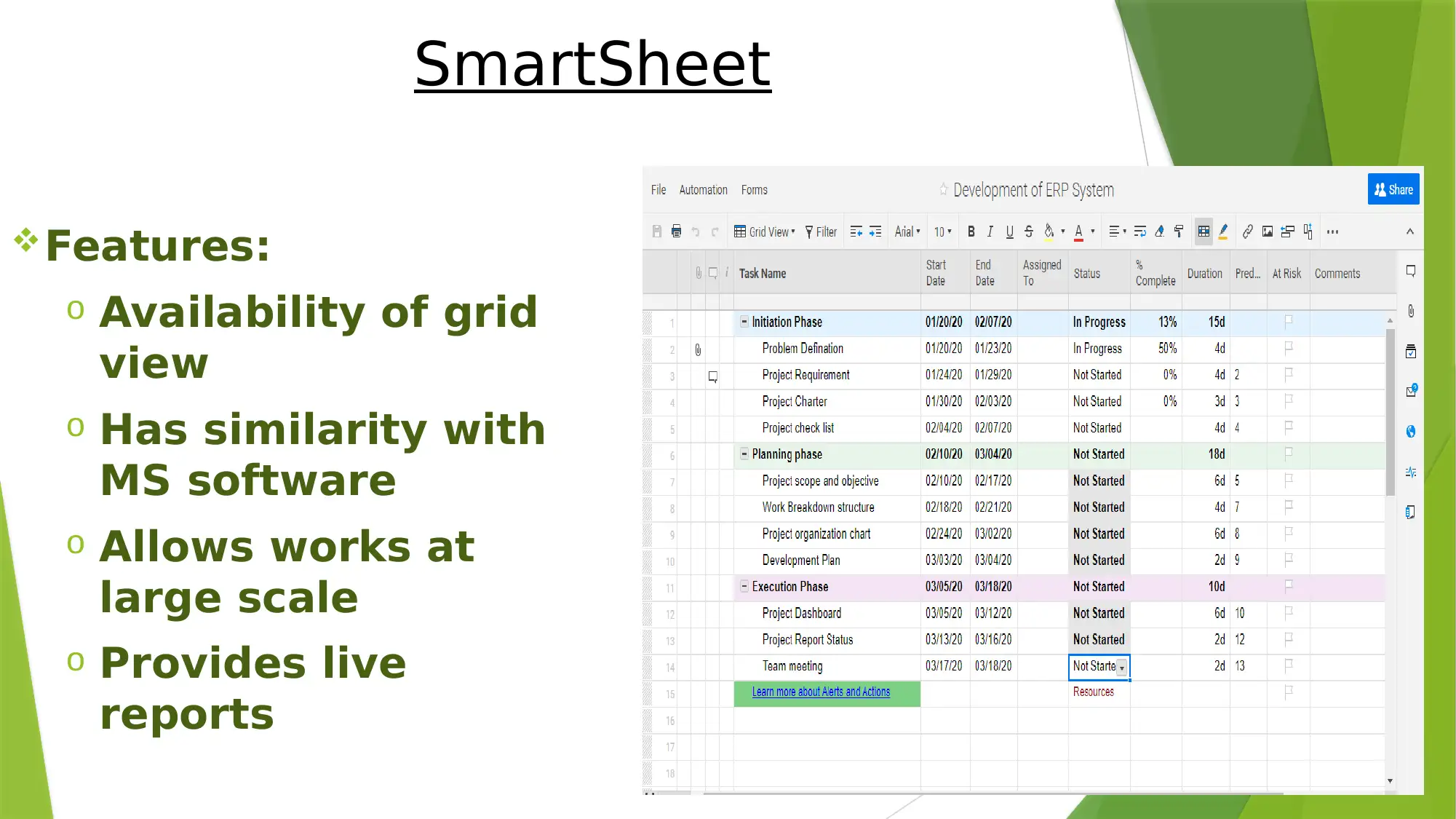The image size is (1456, 819).
Task: Open the Publish globe icon
Action: pos(1410,432)
